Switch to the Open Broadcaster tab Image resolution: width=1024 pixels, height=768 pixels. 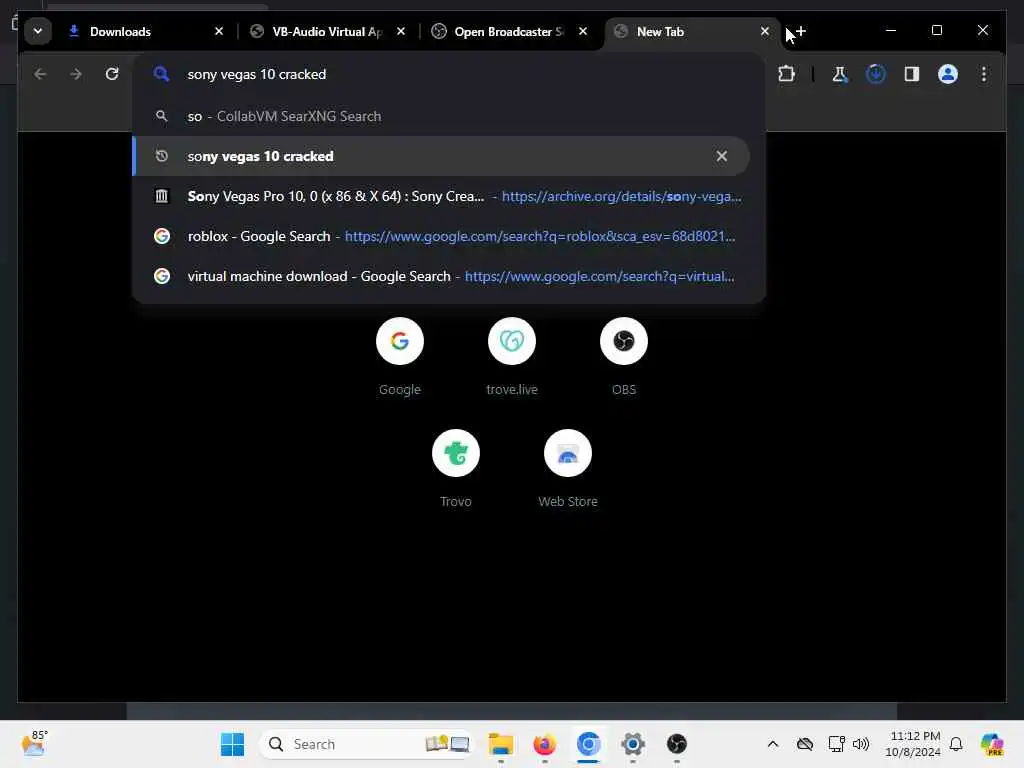[x=502, y=31]
